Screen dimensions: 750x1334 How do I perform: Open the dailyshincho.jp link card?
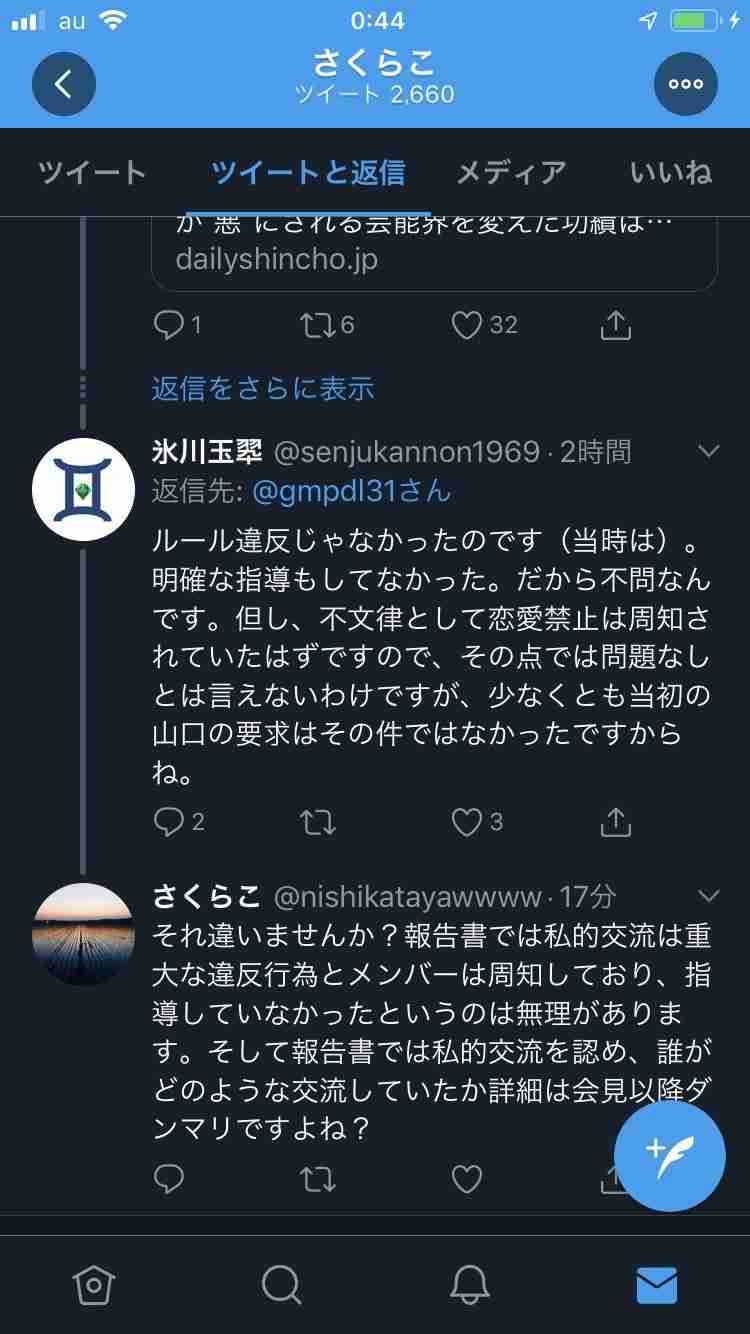(x=434, y=252)
